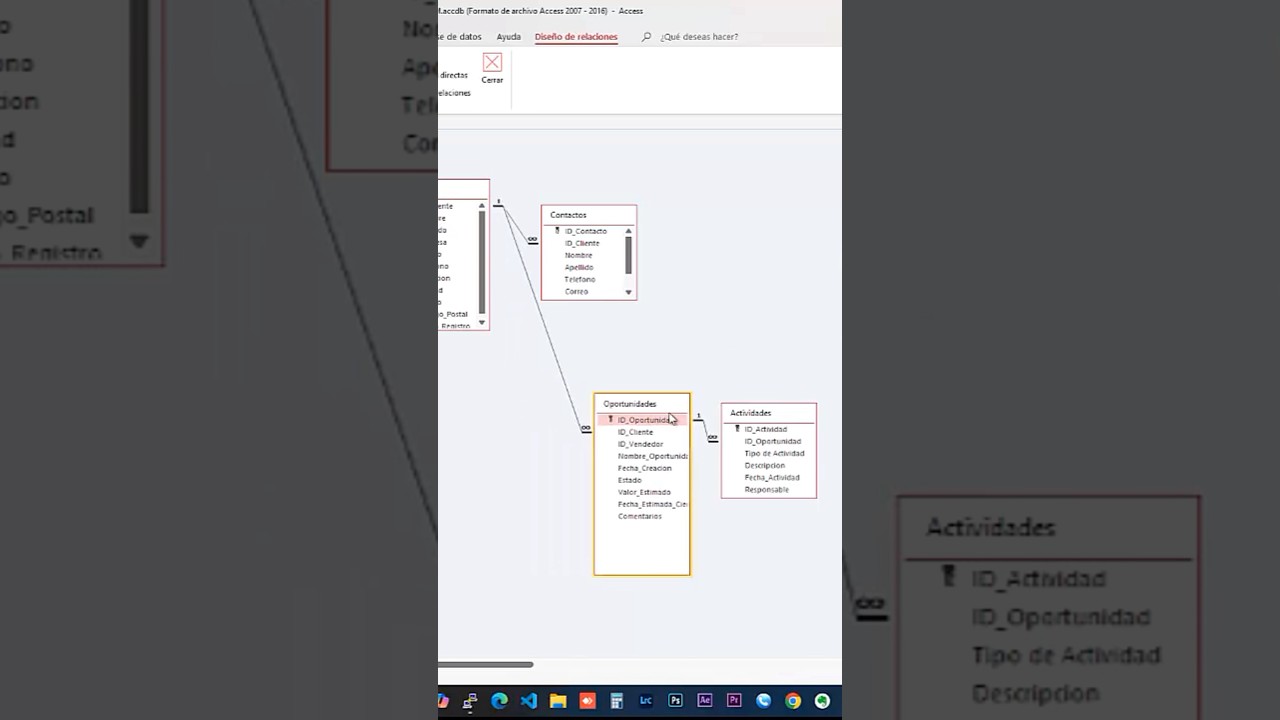Select Estado field in Oportunidades
The image size is (1280, 720).
pyautogui.click(x=629, y=480)
